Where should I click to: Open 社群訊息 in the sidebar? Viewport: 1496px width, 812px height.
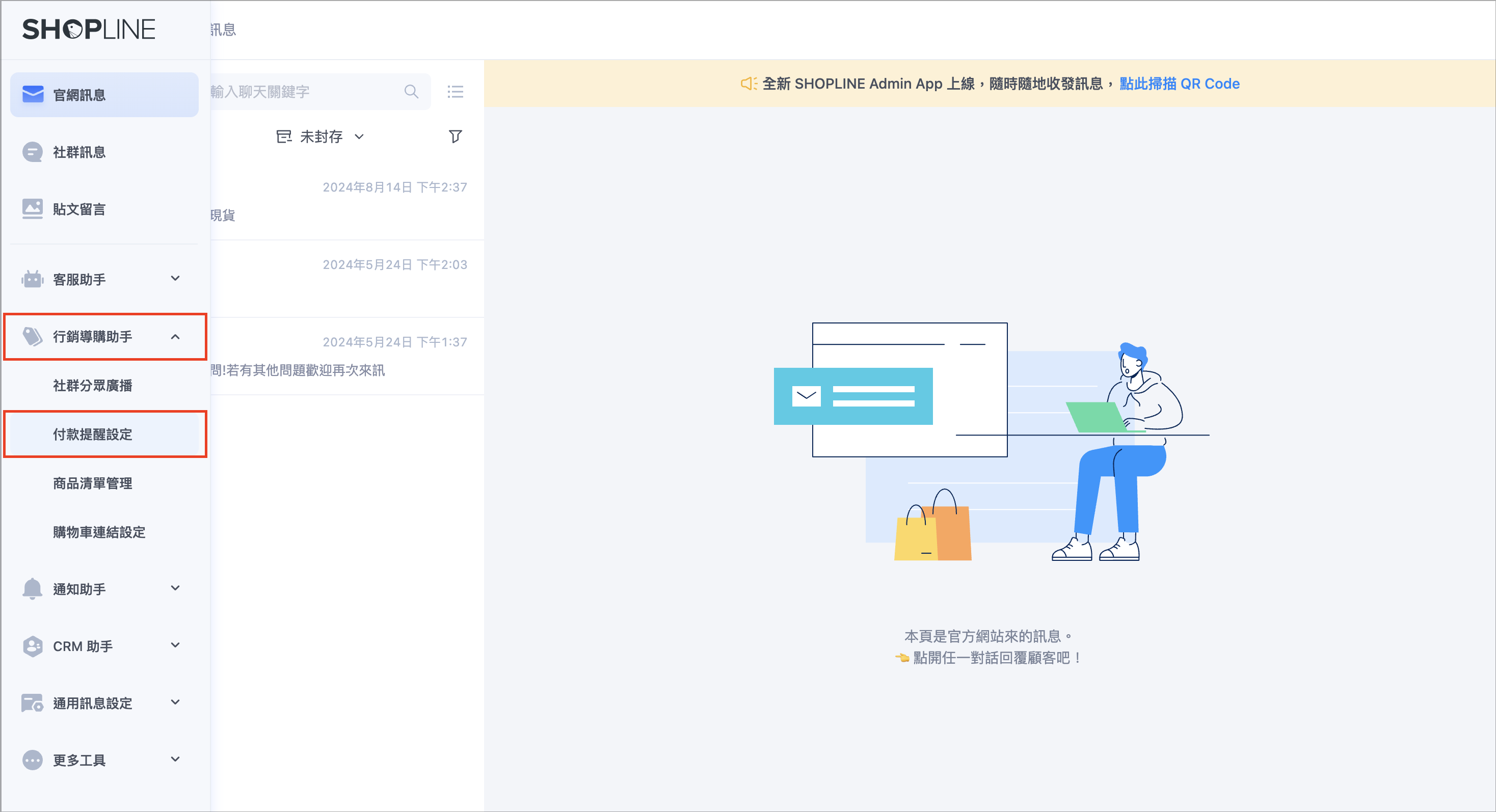click(x=104, y=152)
